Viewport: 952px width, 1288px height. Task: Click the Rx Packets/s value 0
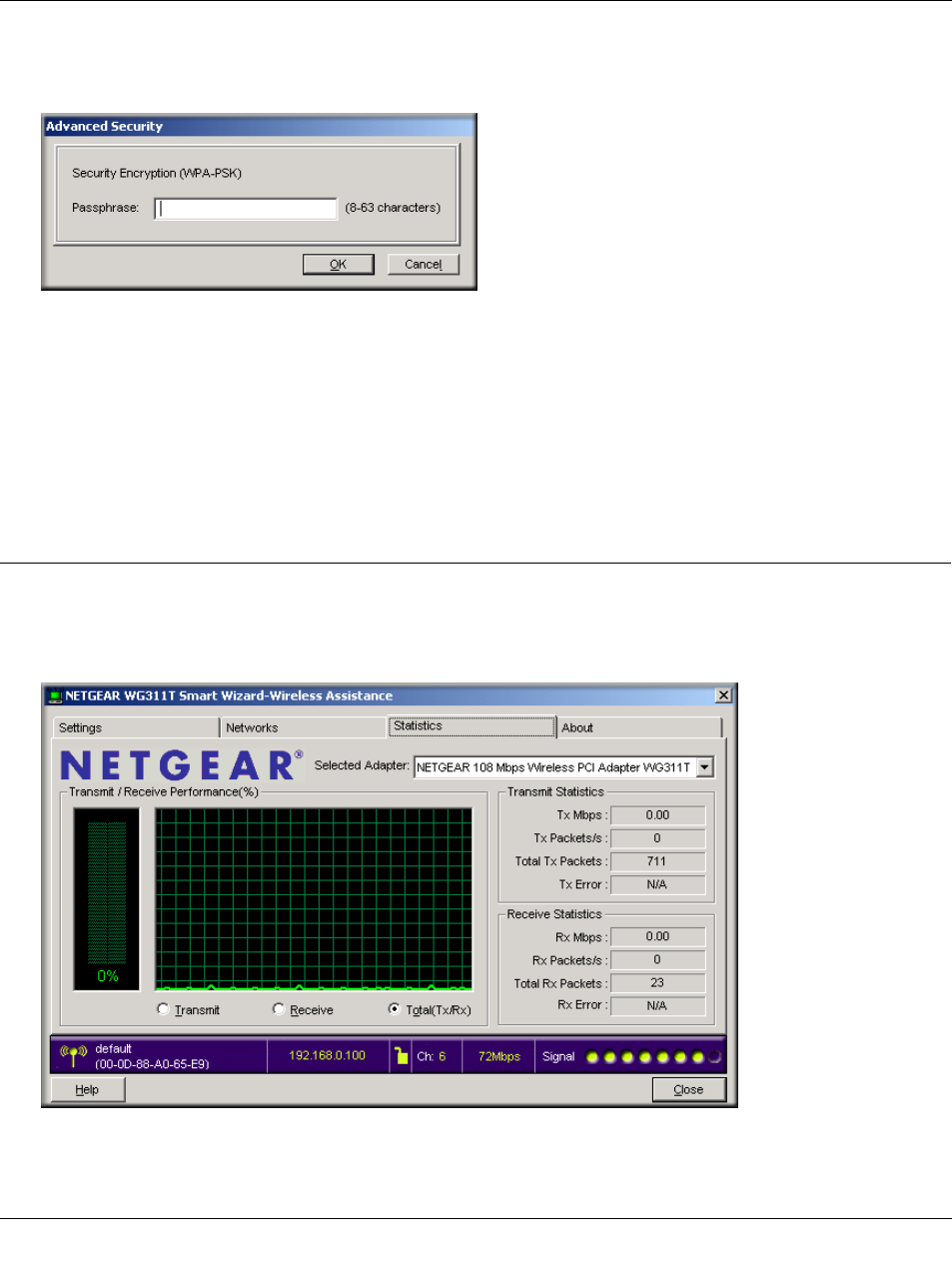(657, 960)
